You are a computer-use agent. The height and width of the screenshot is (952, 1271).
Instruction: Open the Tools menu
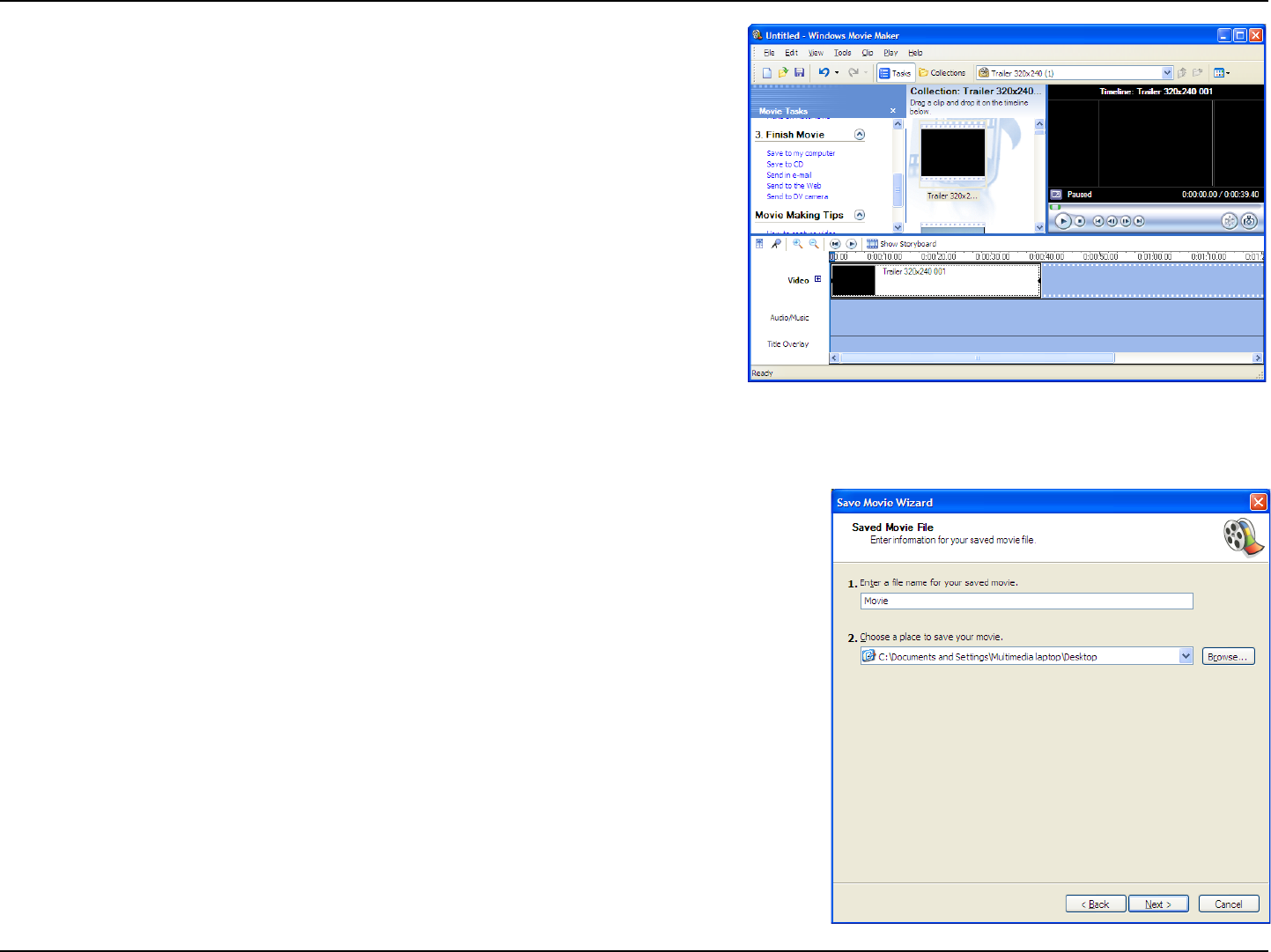point(843,53)
